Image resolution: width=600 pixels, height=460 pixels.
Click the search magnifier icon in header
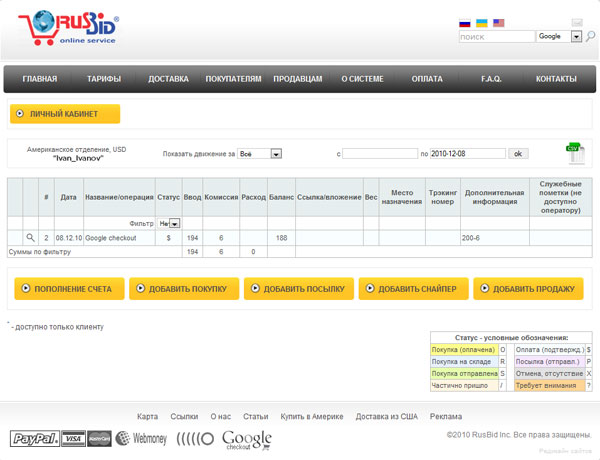[x=590, y=36]
